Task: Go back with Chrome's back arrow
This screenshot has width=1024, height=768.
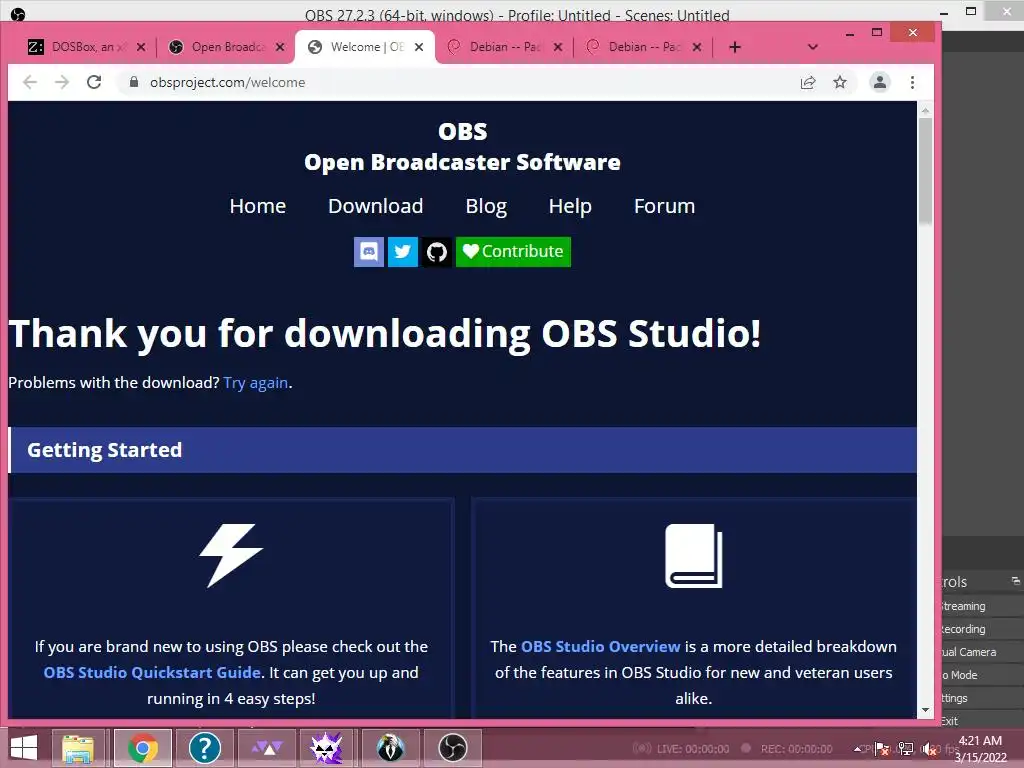Action: click(30, 82)
